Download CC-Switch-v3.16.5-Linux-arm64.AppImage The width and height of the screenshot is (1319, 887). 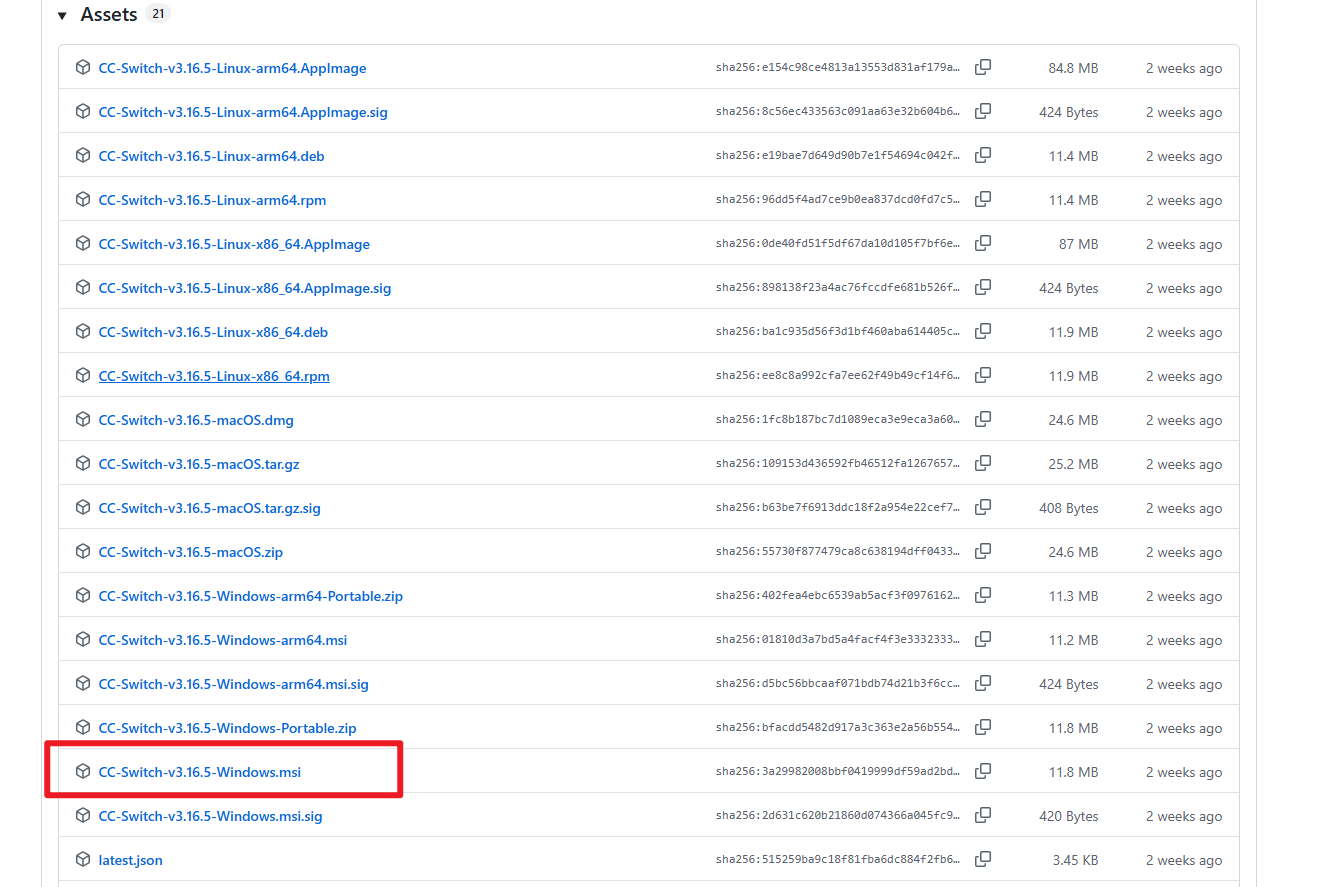tap(232, 68)
